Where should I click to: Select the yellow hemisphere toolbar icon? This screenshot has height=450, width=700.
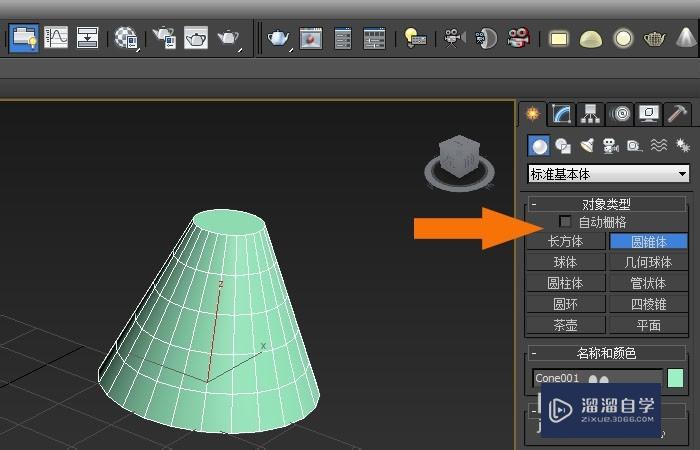590,39
